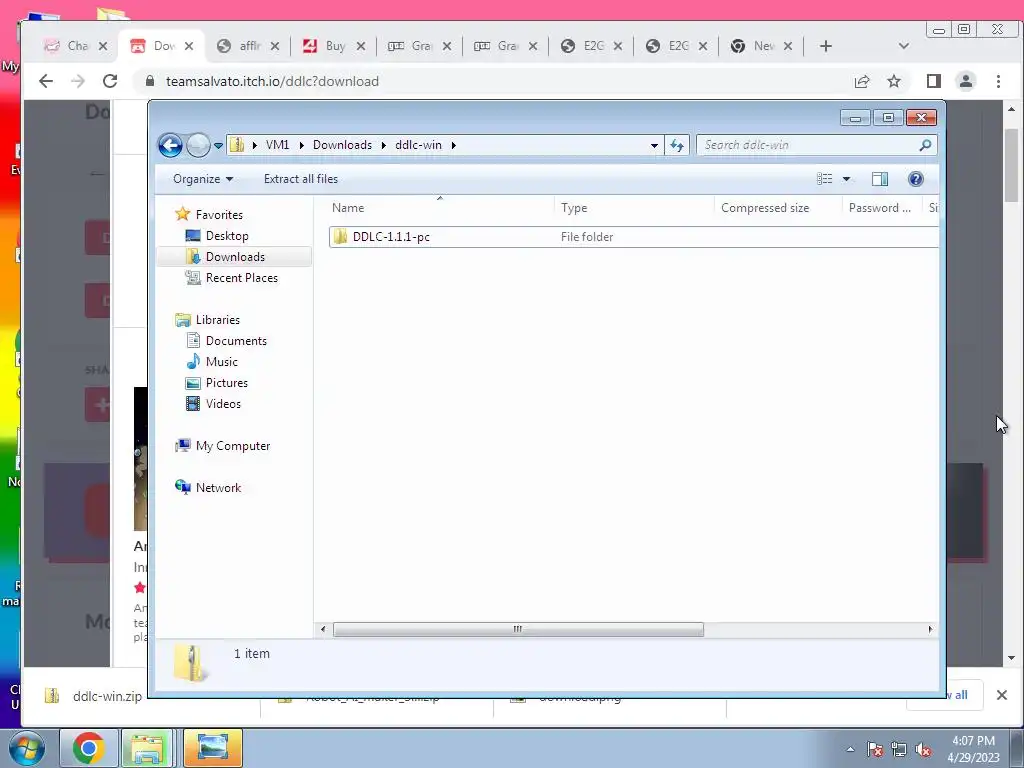The width and height of the screenshot is (1024, 768).
Task: Select Favorites in navigation pane
Action: coord(219,215)
